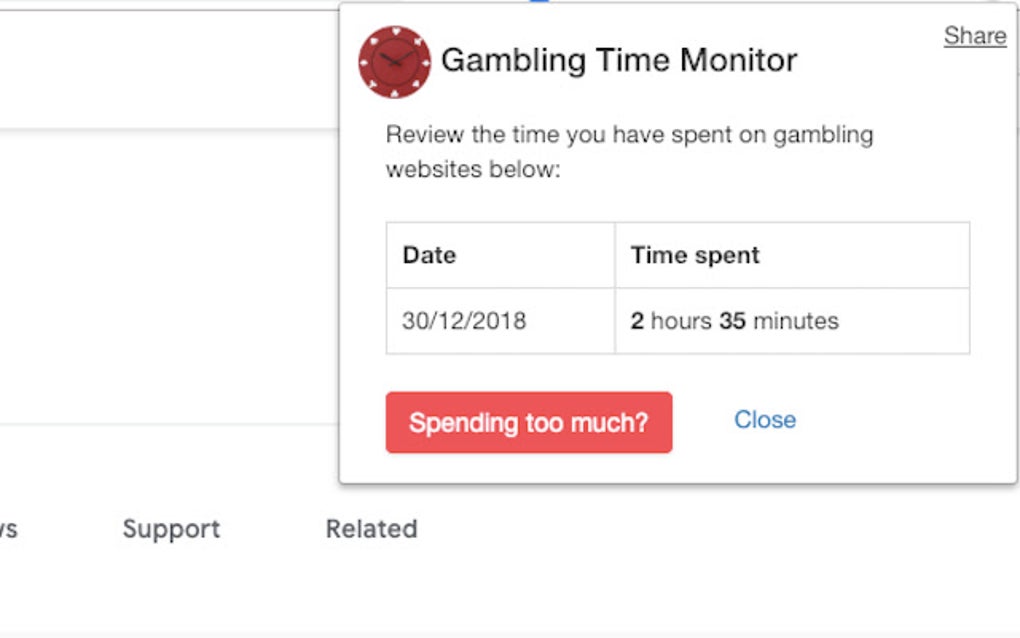Close the Gambling Time Monitor popup
The image size is (1020, 638).
coord(764,420)
